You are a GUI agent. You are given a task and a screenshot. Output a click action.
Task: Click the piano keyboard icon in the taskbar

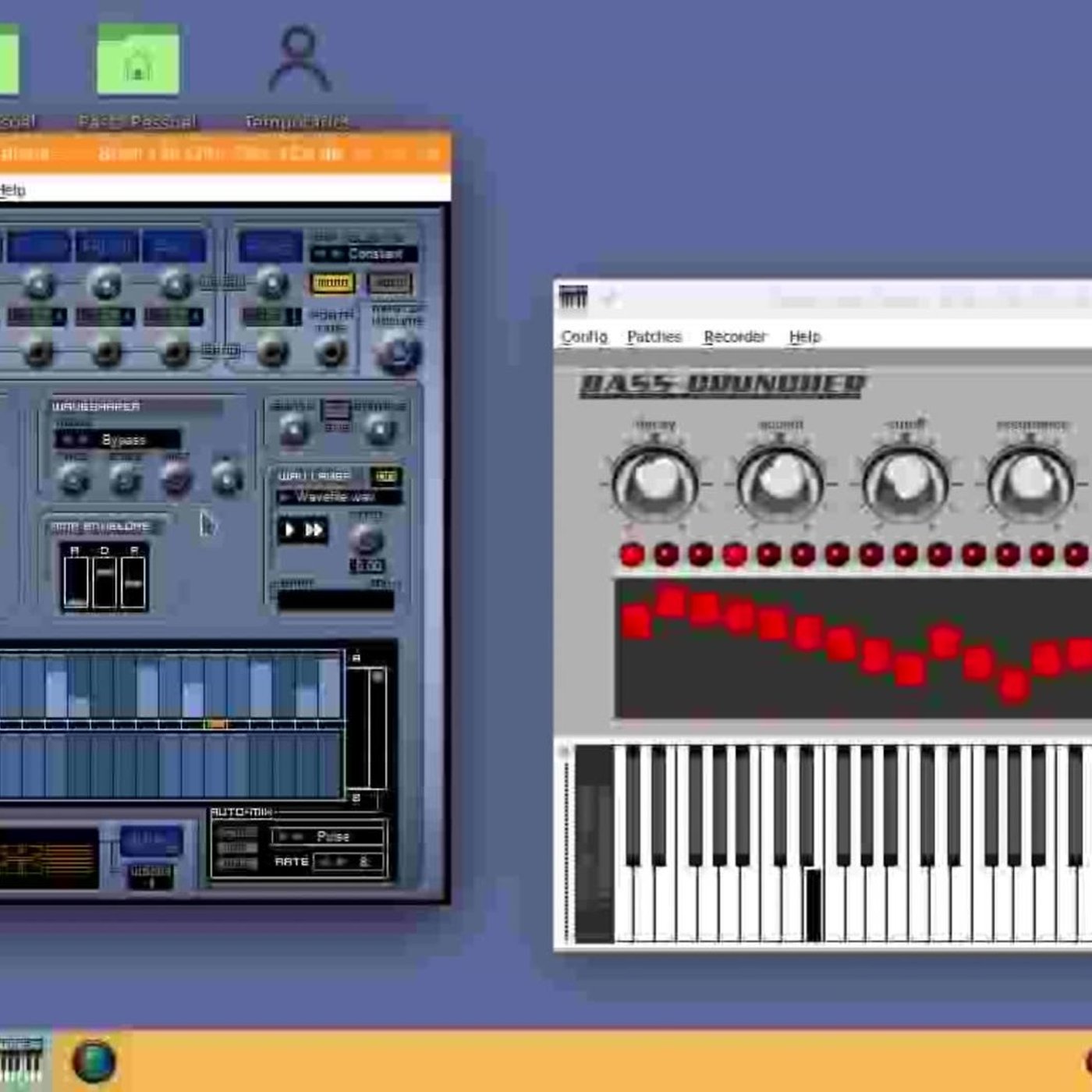pyautogui.click(x=22, y=1060)
